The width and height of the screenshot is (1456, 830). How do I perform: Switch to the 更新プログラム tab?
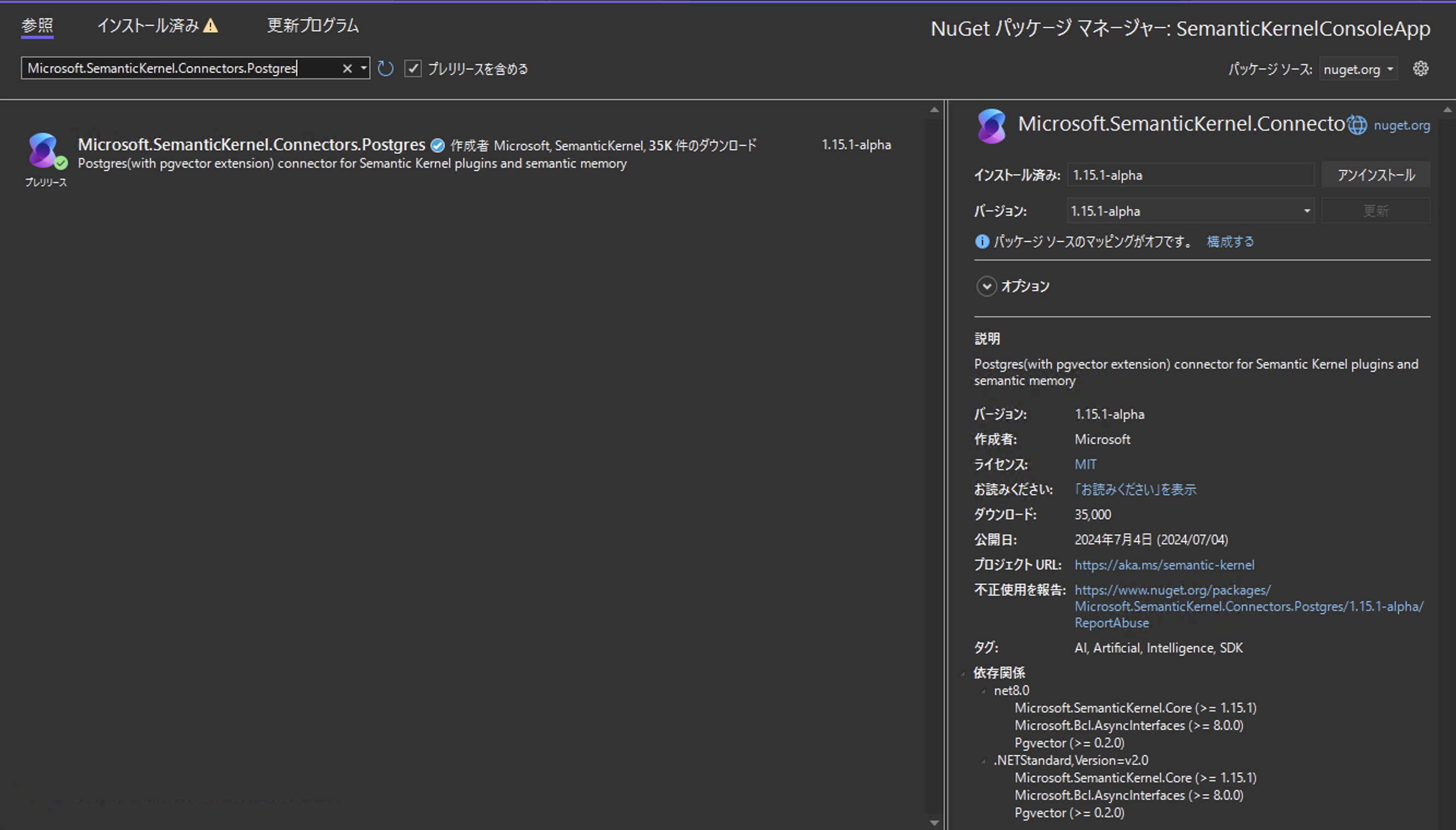click(312, 25)
